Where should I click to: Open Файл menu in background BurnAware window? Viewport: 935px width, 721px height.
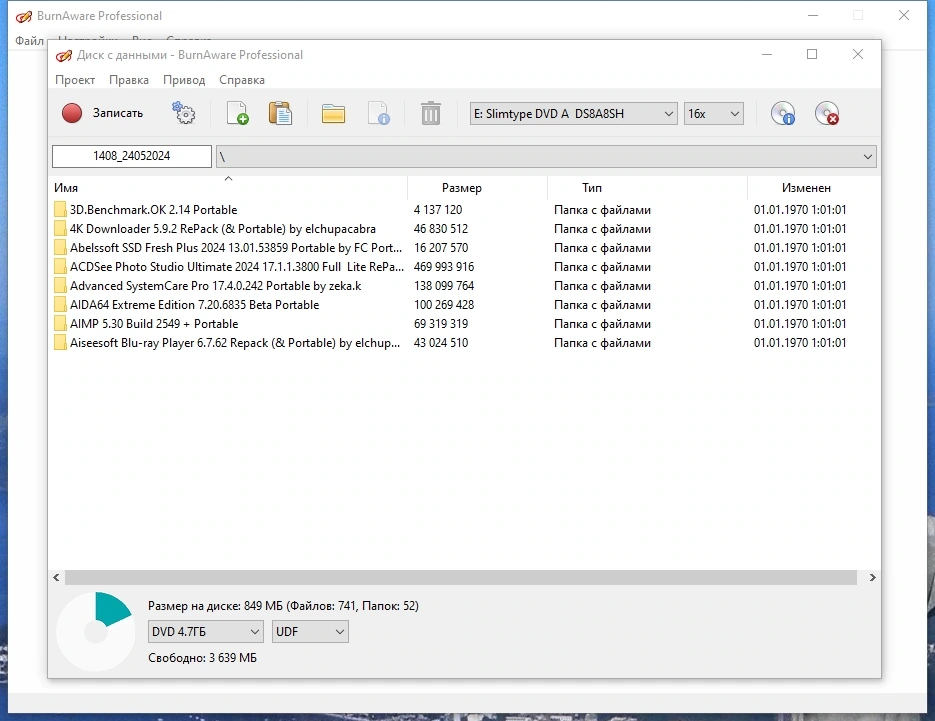pyautogui.click(x=29, y=41)
